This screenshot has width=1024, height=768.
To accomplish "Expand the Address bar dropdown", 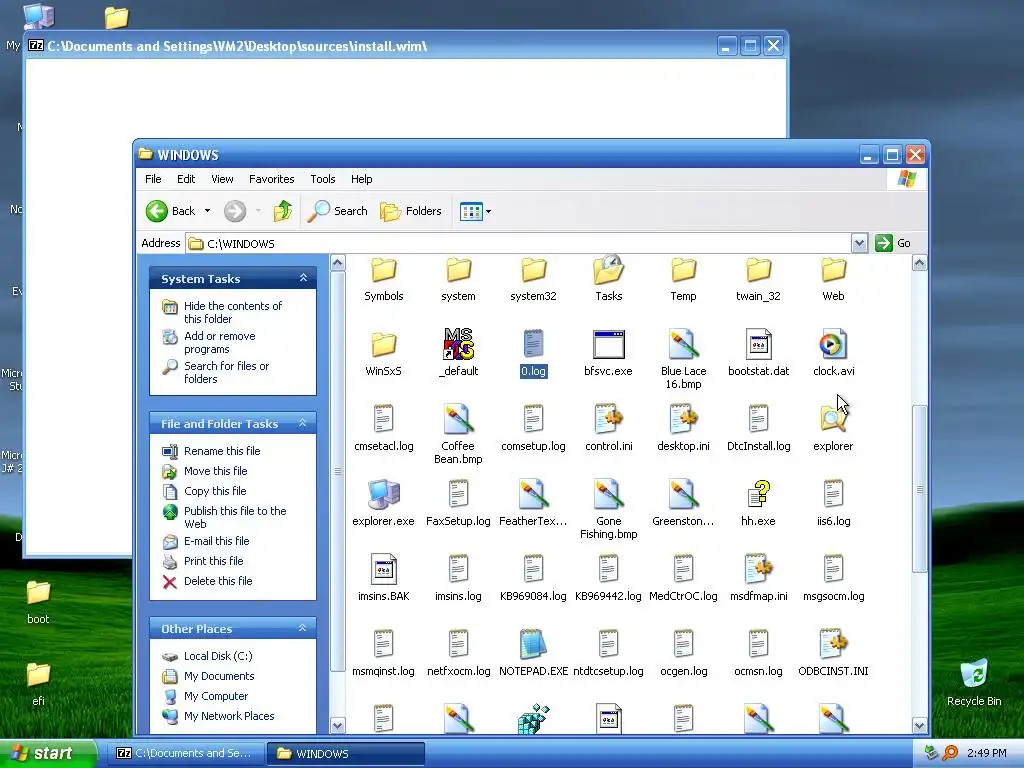I will pyautogui.click(x=859, y=244).
